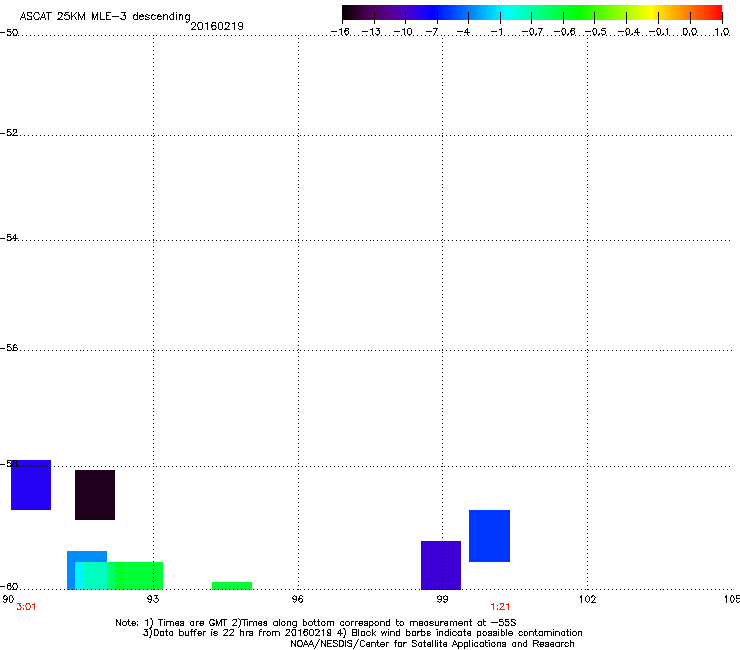
Task: Click the date label 20160219 under the title
Action: [x=217, y=26]
